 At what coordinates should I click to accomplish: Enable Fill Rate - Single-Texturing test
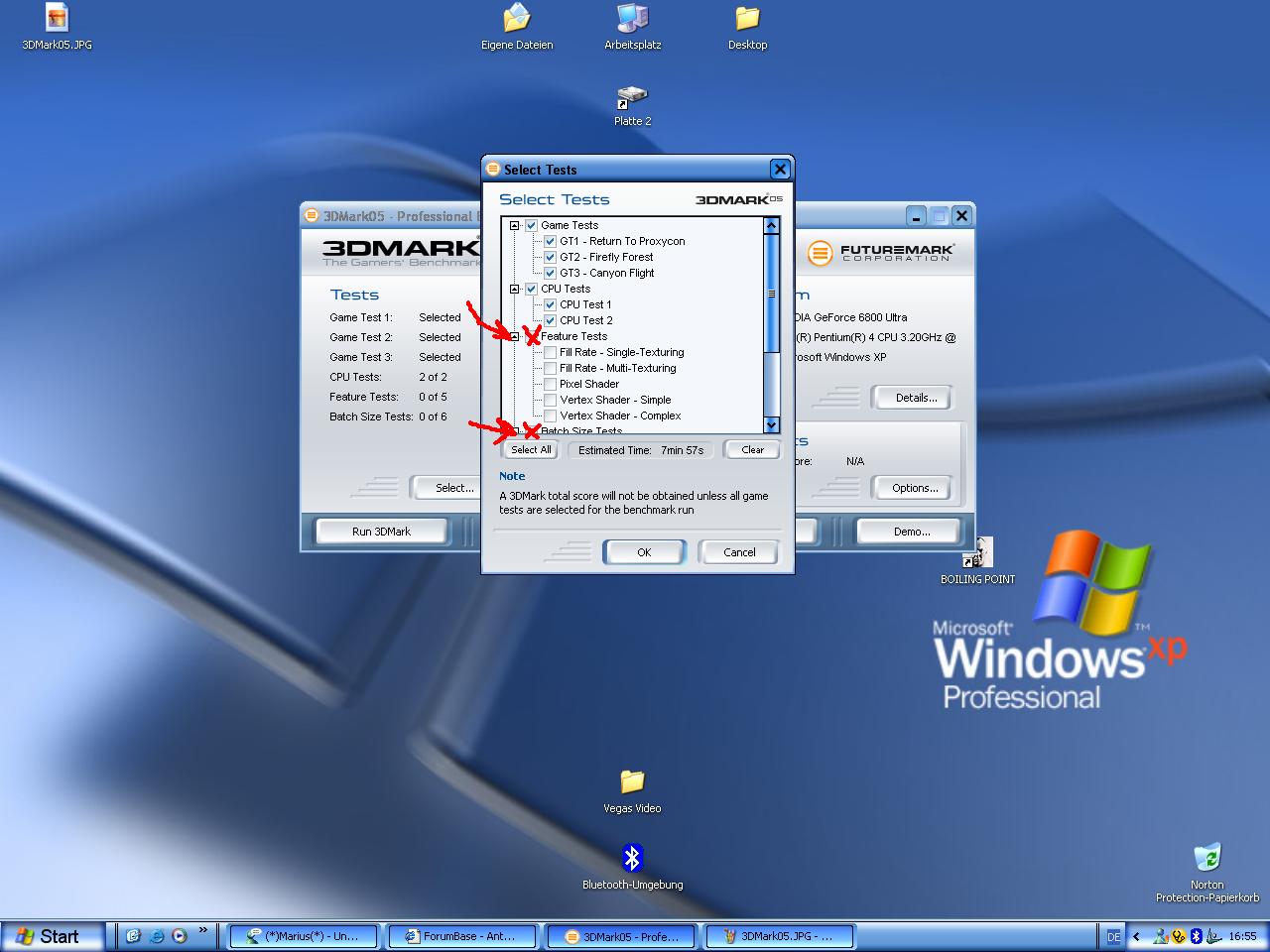(550, 352)
